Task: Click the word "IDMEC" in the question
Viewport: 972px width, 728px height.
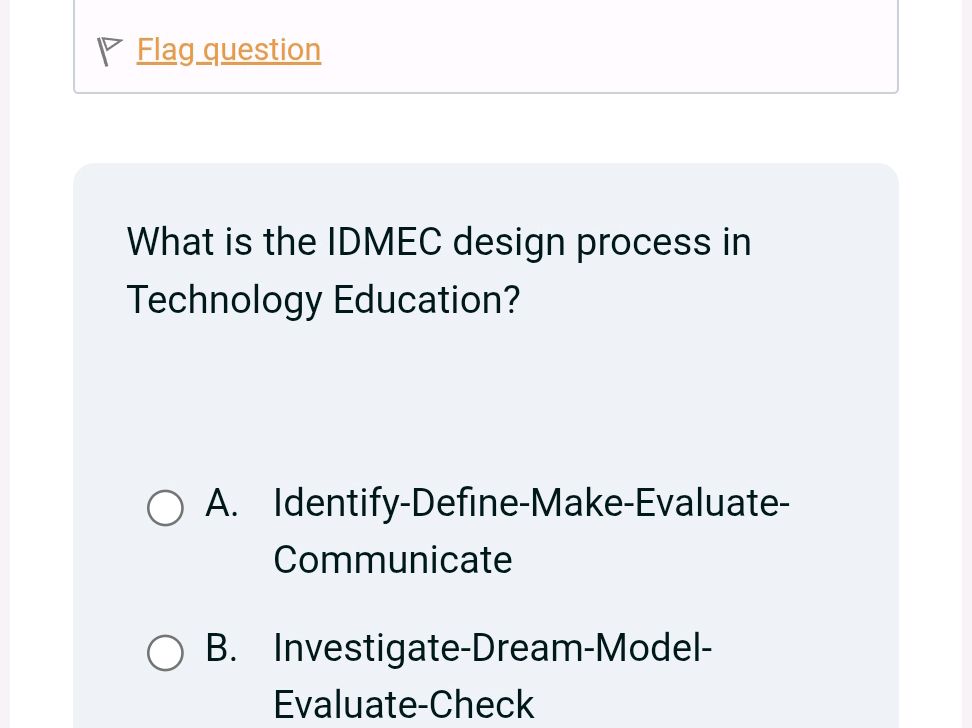Action: (x=384, y=242)
